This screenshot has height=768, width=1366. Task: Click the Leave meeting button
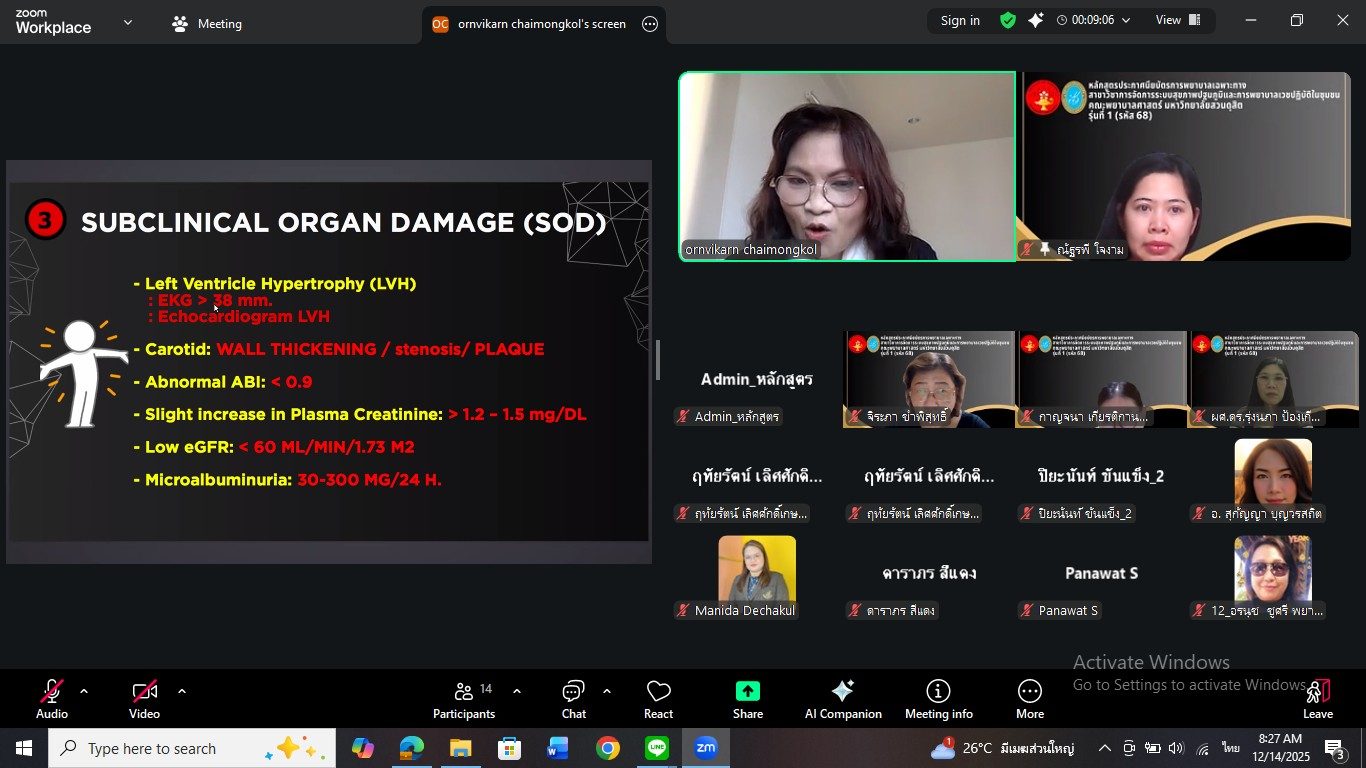click(x=1317, y=699)
